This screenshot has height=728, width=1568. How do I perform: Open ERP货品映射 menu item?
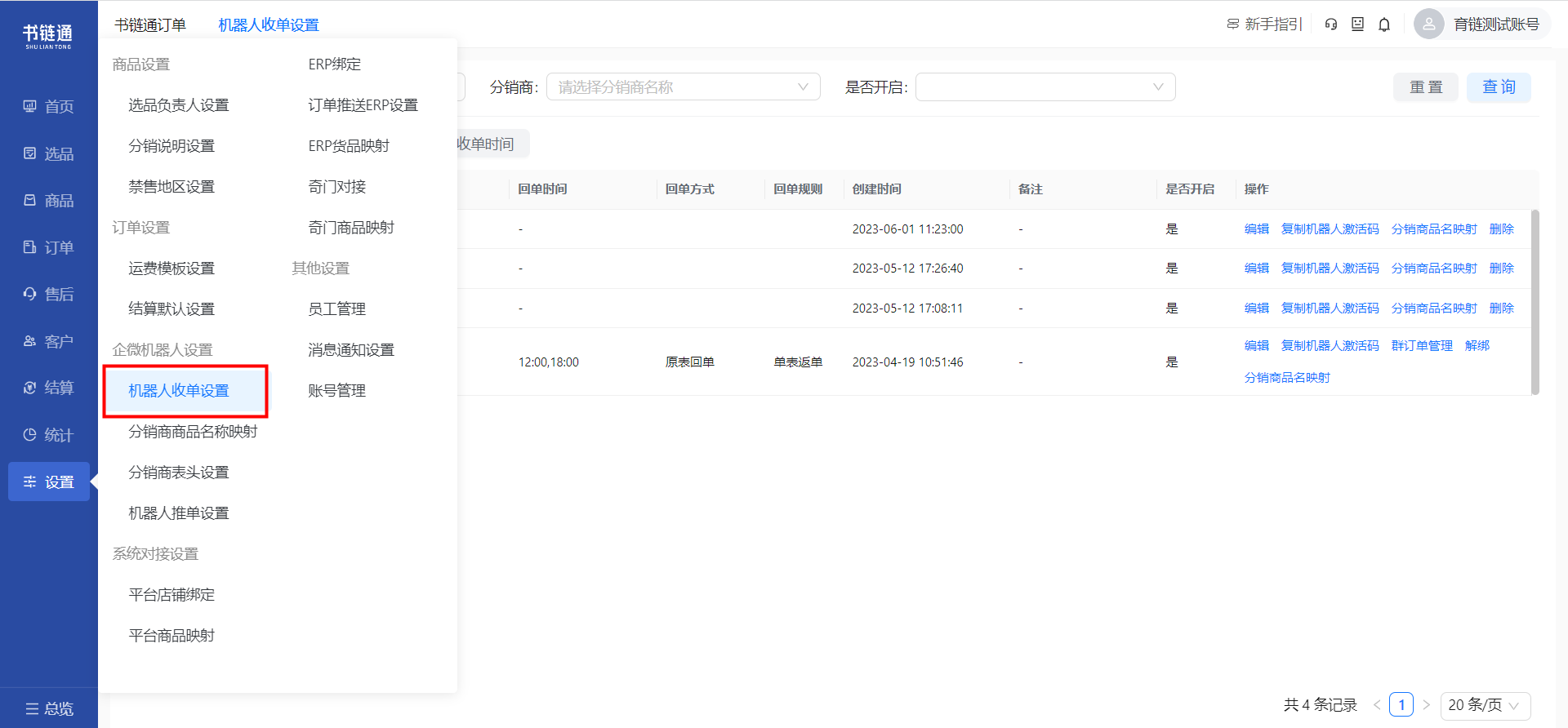[349, 146]
